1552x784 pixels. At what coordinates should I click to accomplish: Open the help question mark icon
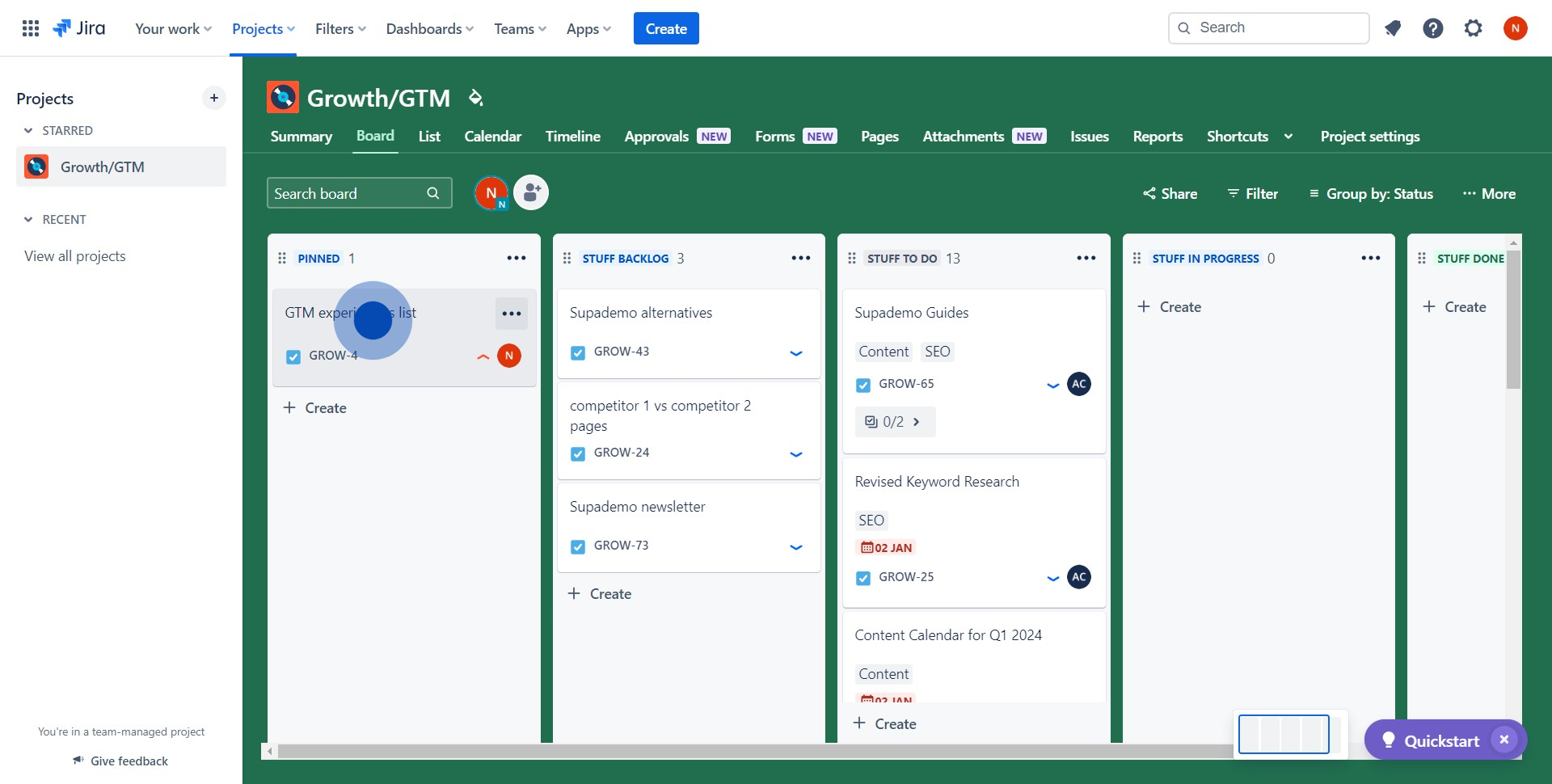click(1433, 28)
